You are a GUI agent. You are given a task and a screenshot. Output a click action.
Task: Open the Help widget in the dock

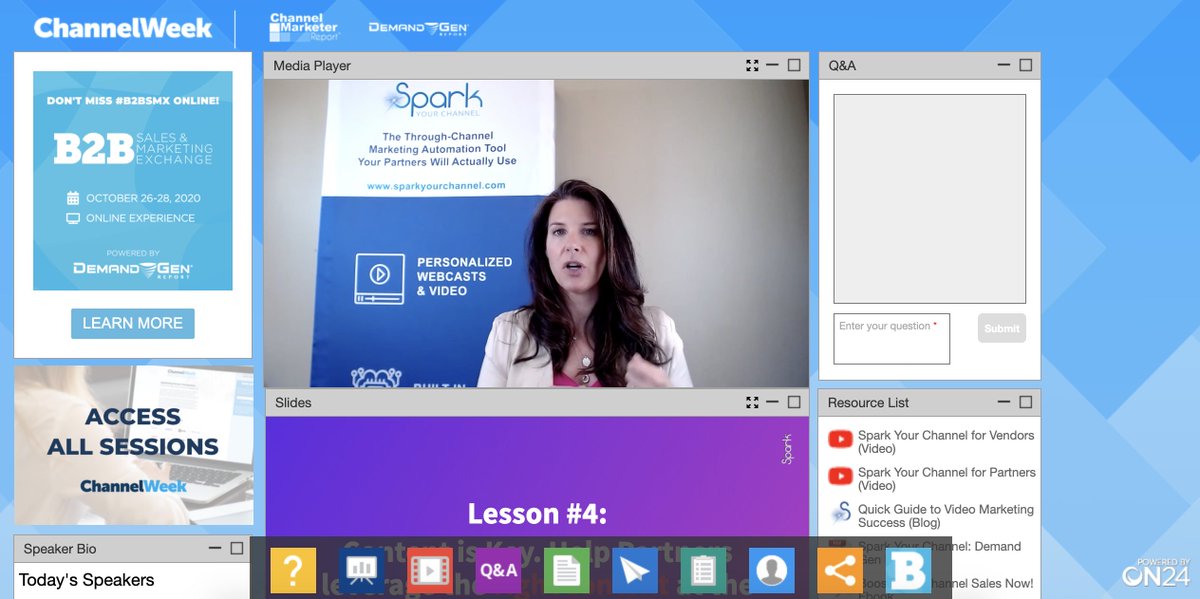(293, 571)
